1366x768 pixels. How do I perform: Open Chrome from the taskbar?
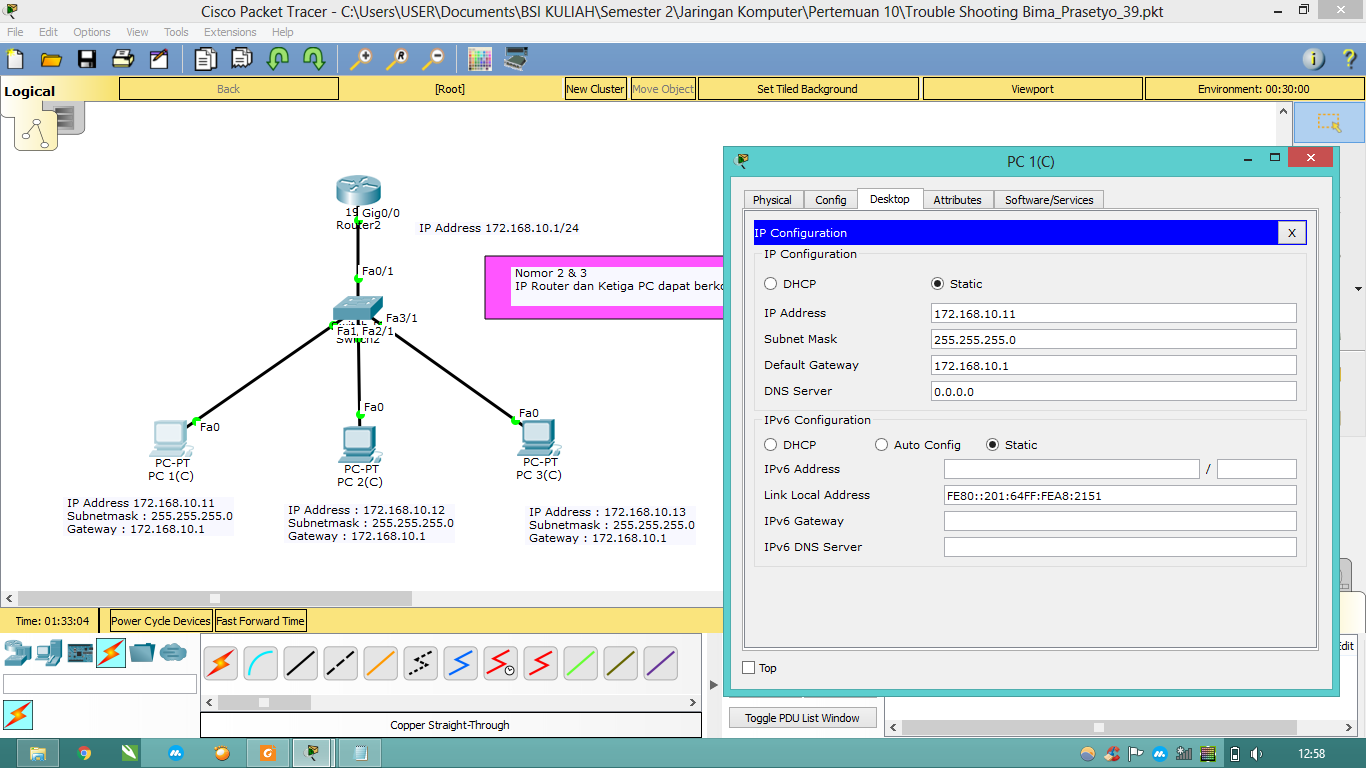click(x=84, y=752)
